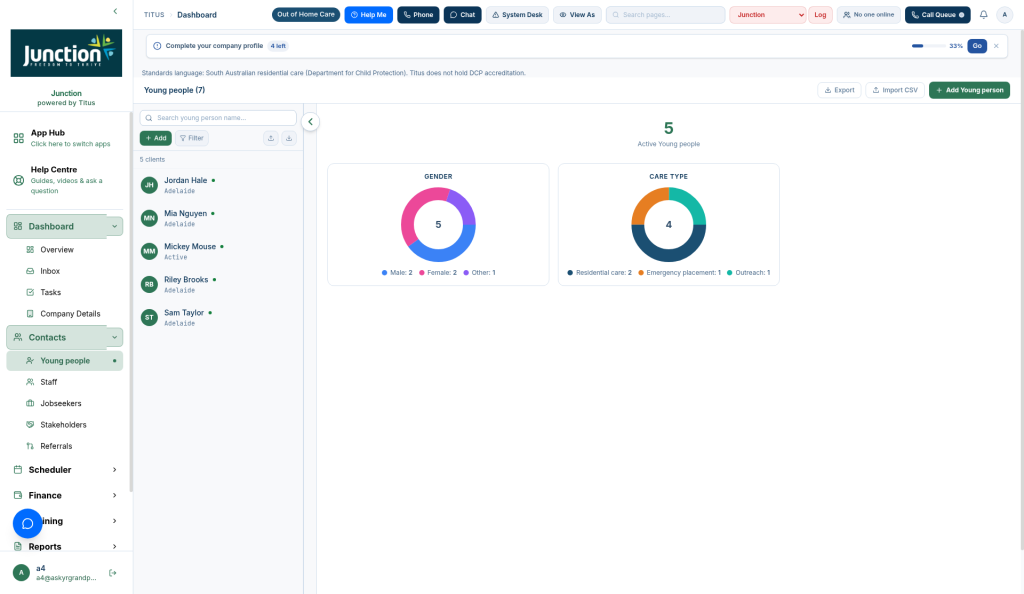Open the Junction company dropdown
The height and width of the screenshot is (594, 1024).
768,14
